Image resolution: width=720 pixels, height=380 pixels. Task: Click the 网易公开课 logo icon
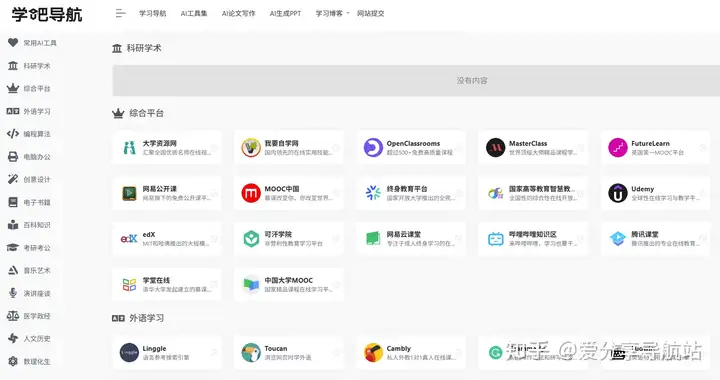coord(129,193)
